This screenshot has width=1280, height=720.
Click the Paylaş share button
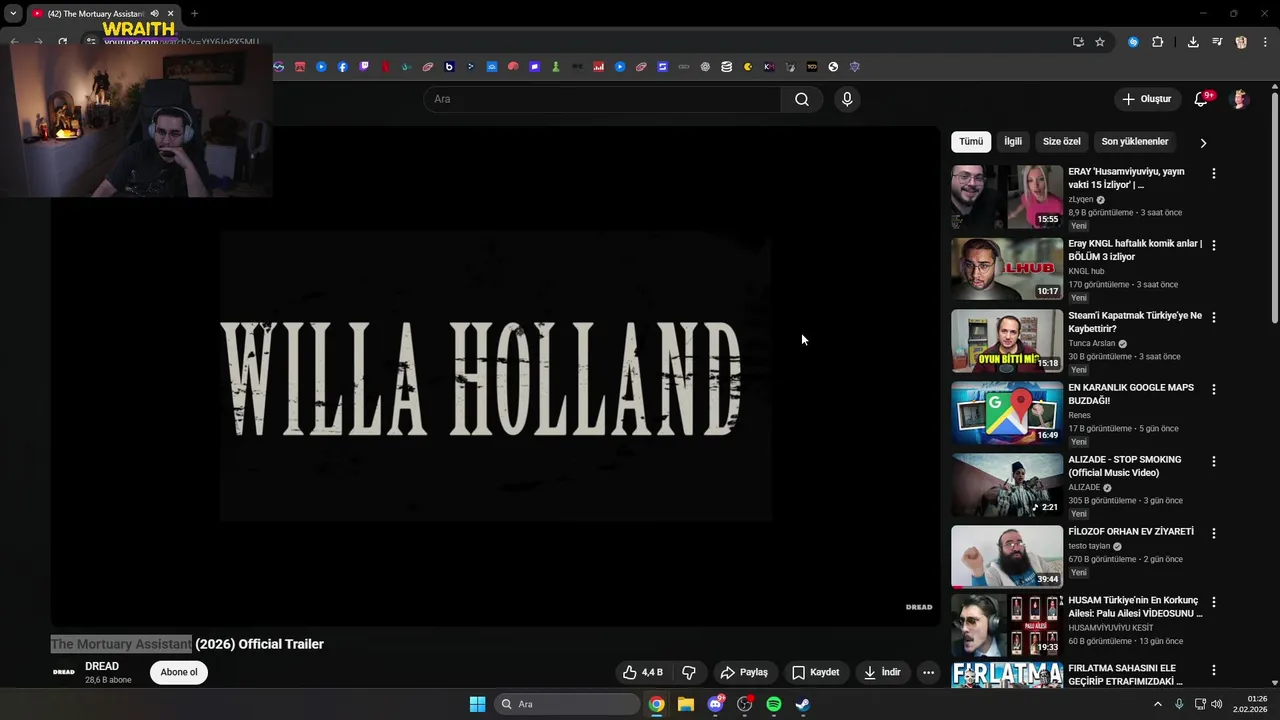coord(745,672)
